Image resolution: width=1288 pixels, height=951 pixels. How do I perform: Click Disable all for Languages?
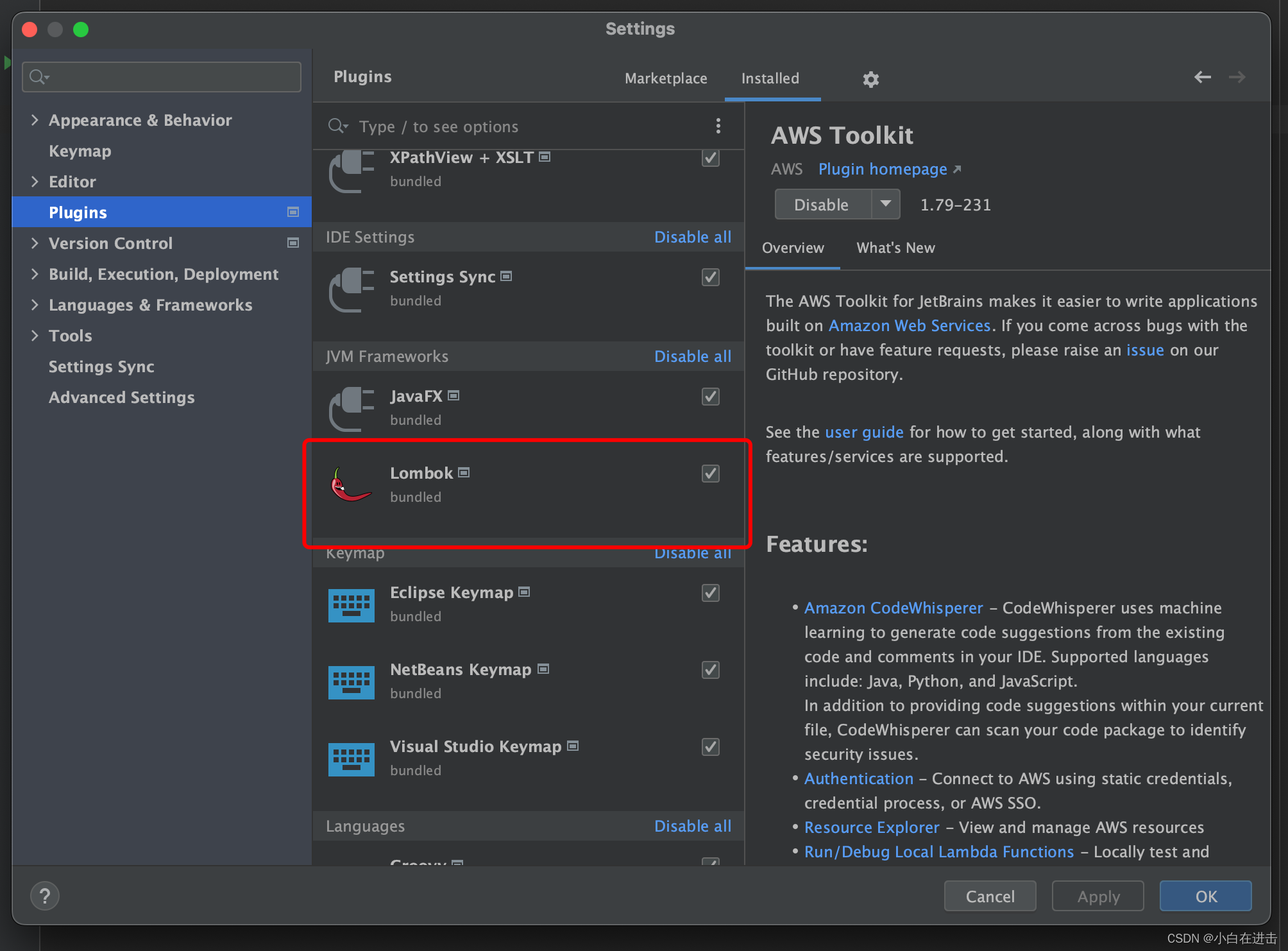(x=693, y=826)
